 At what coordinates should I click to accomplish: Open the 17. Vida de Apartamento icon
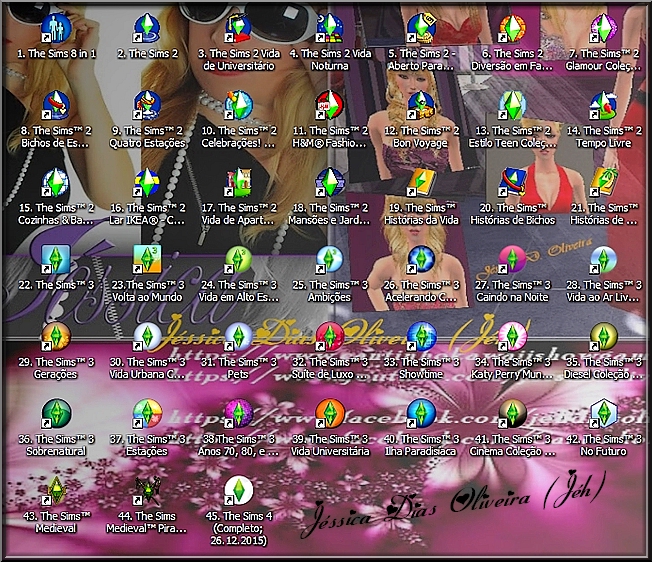click(239, 182)
